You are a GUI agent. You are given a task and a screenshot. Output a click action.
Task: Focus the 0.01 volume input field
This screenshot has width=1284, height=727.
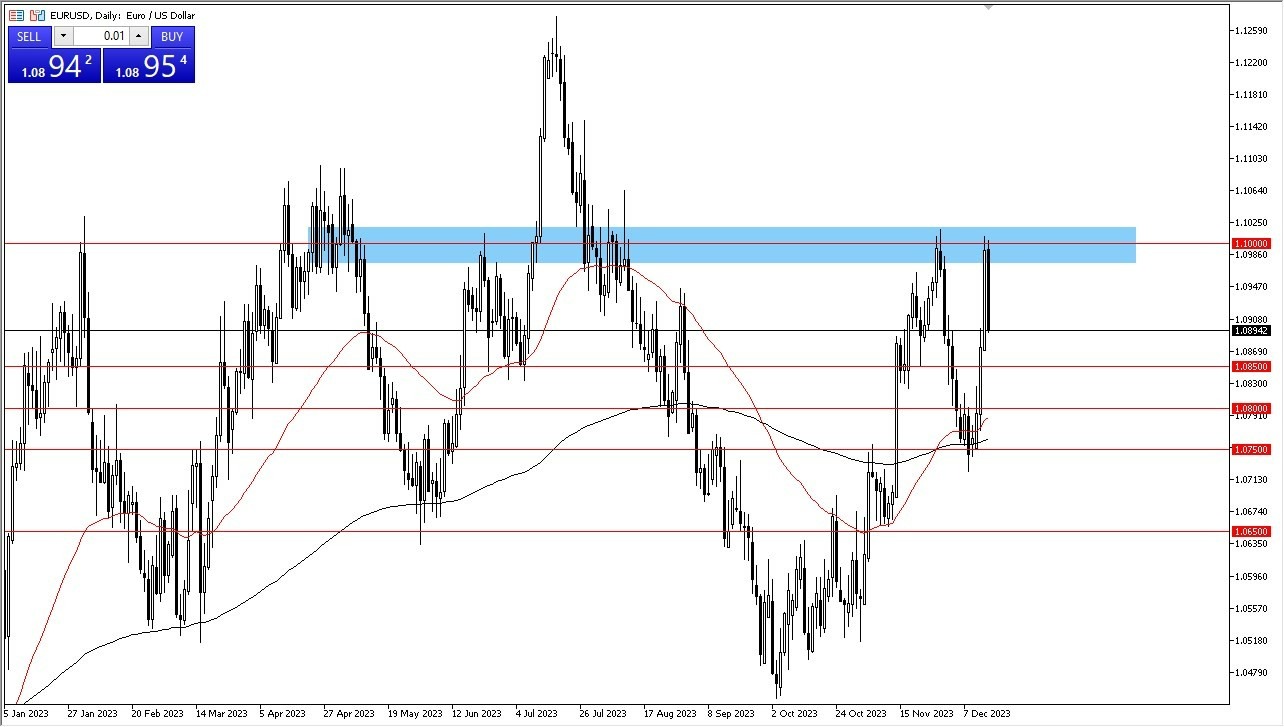click(101, 36)
